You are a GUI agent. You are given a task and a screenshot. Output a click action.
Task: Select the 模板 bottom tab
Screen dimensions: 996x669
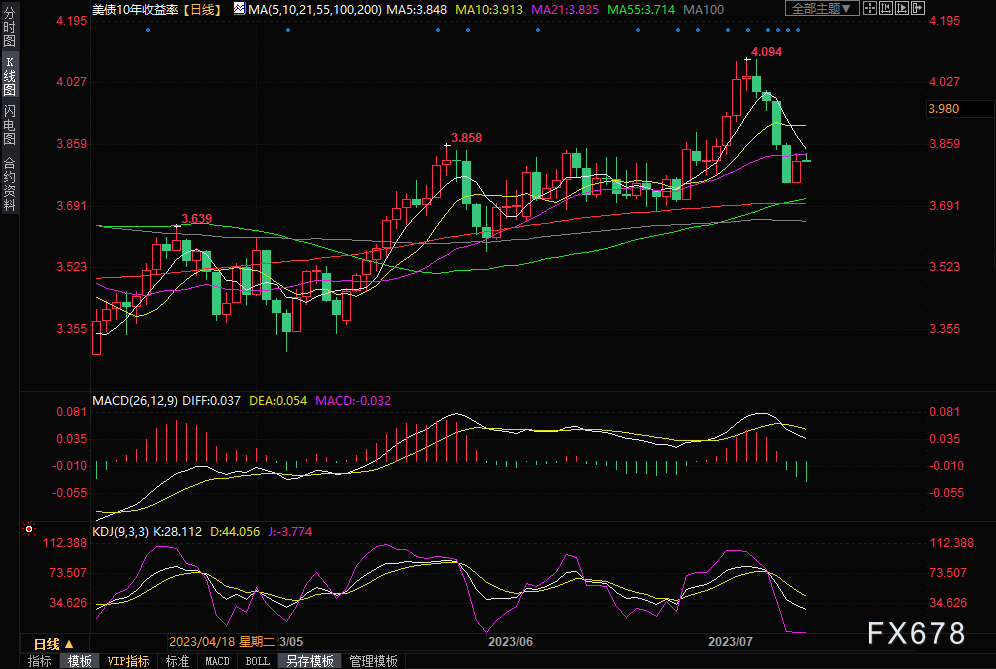click(x=79, y=661)
